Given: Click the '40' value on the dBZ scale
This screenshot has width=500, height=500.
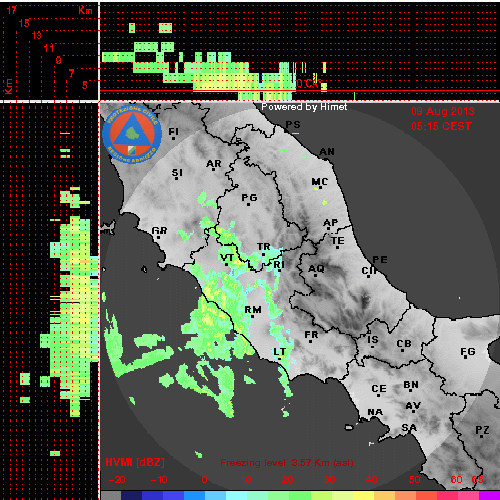Looking at the screenshot, I should pyautogui.click(x=371, y=480).
